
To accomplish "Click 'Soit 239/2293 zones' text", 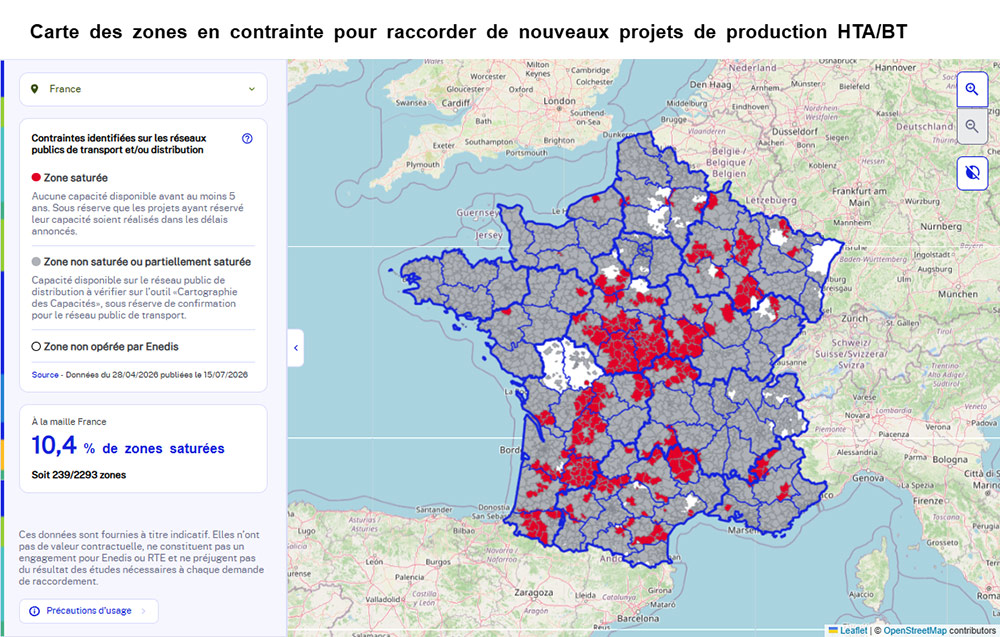I will (x=78, y=475).
